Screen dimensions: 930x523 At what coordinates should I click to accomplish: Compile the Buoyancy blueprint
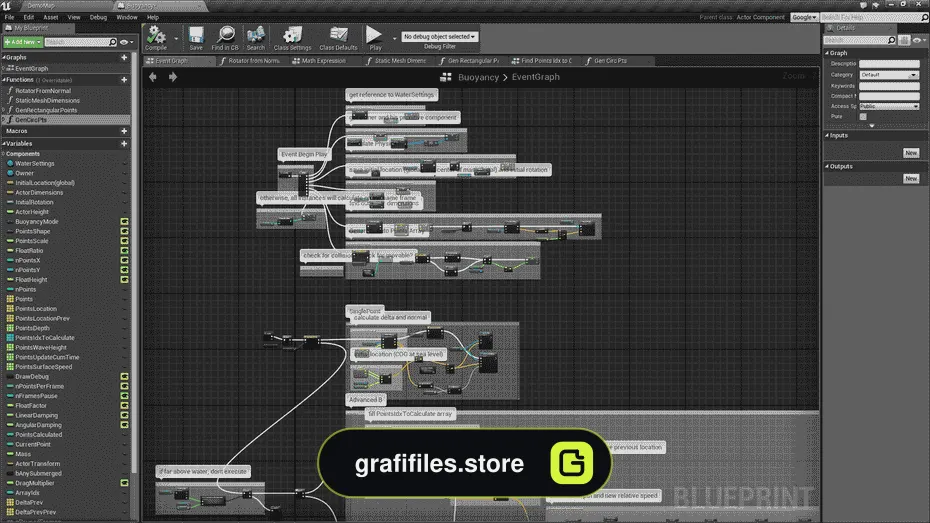coord(156,37)
